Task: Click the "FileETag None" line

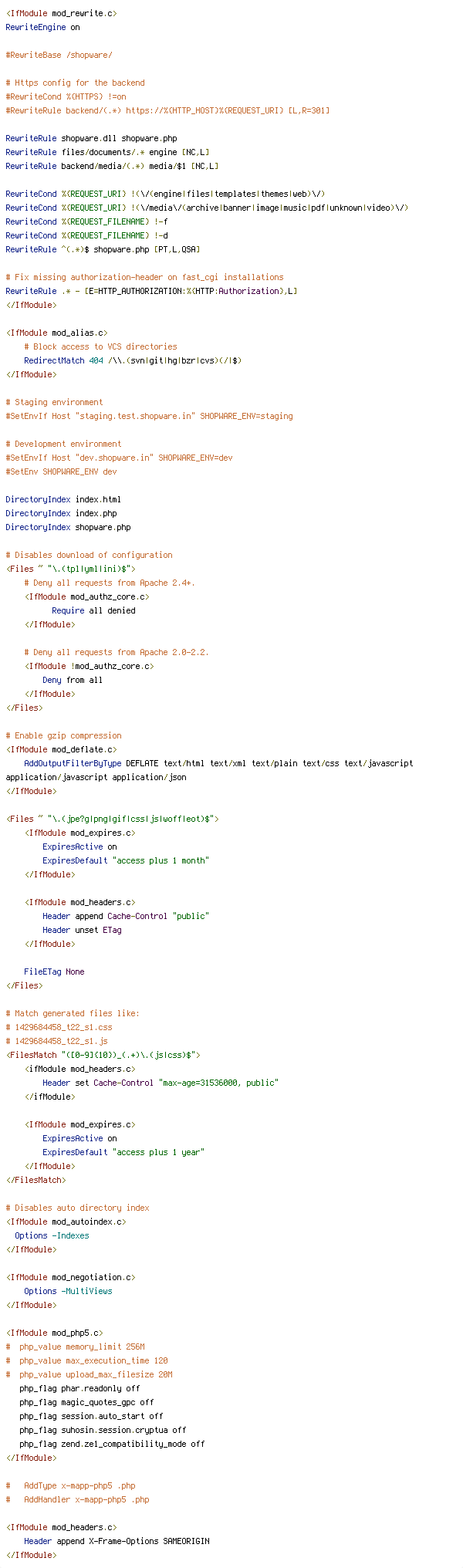Action: (x=54, y=972)
